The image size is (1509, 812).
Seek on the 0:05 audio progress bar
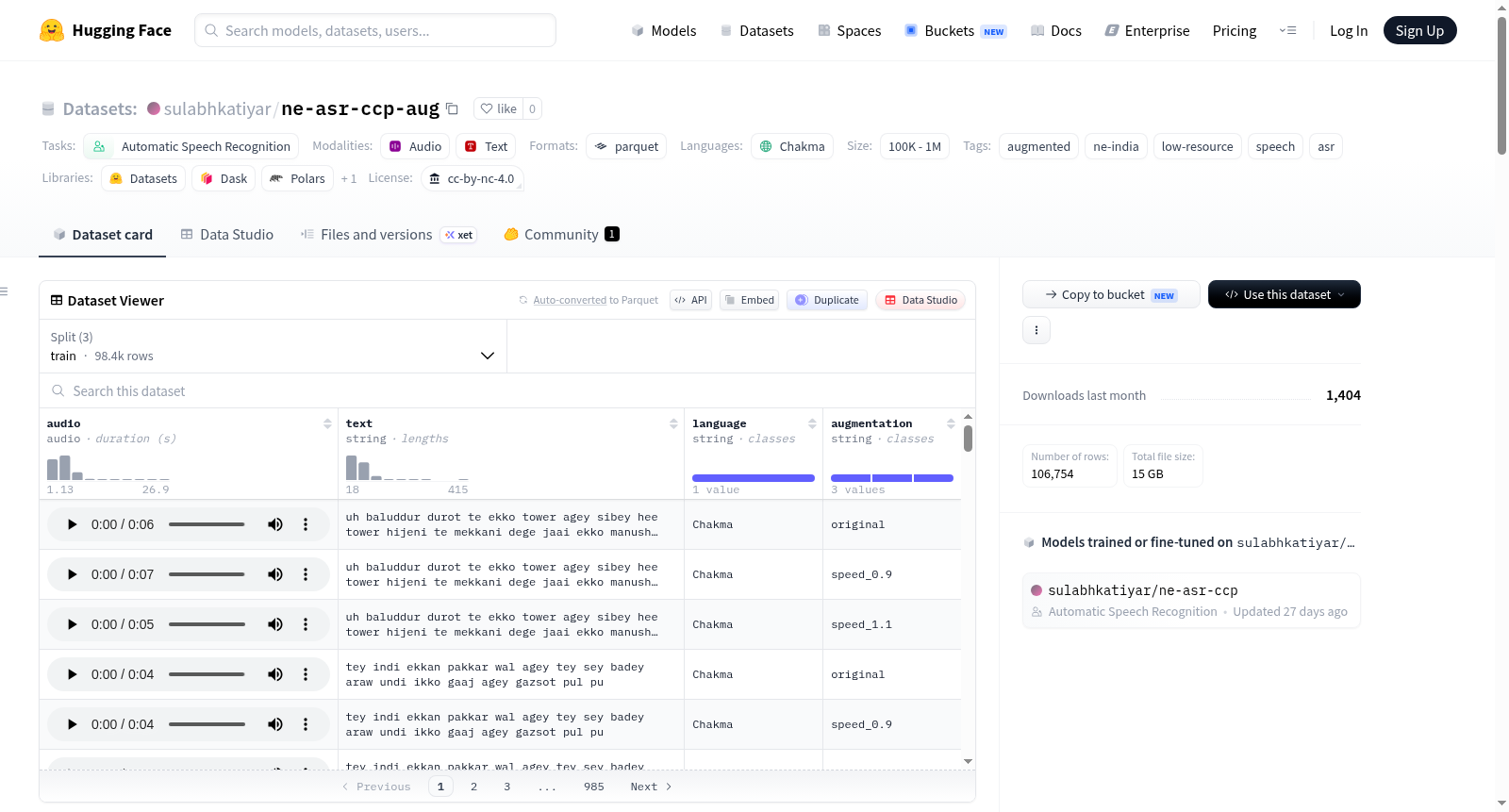click(x=207, y=624)
